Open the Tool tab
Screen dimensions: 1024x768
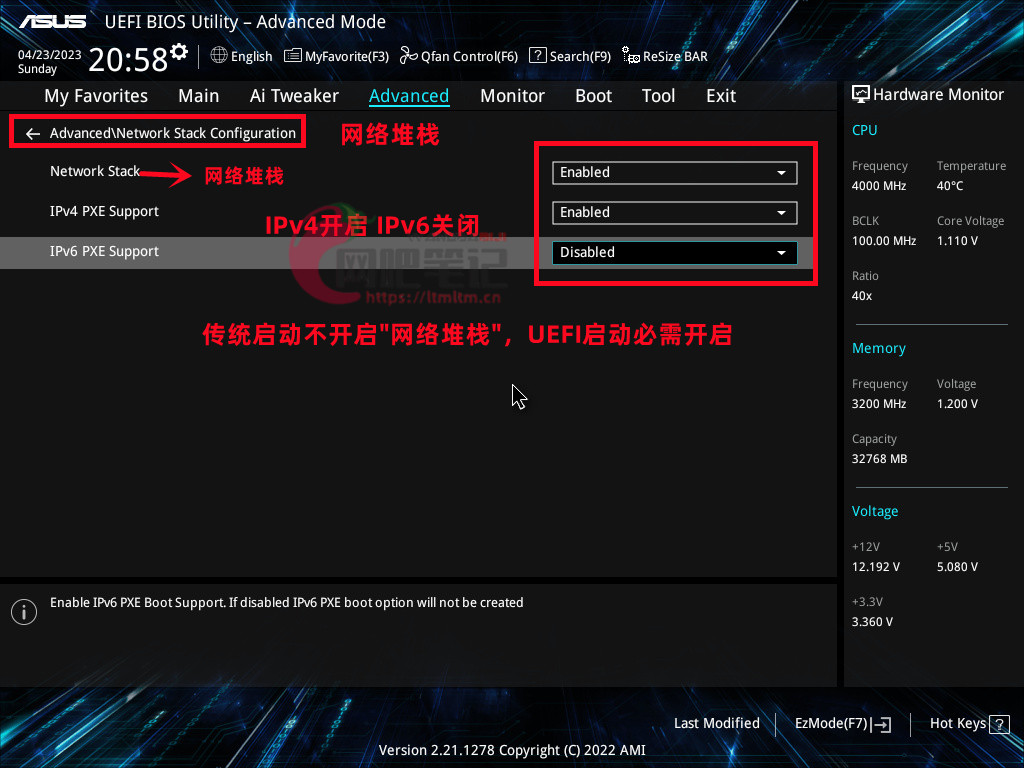pyautogui.click(x=658, y=96)
